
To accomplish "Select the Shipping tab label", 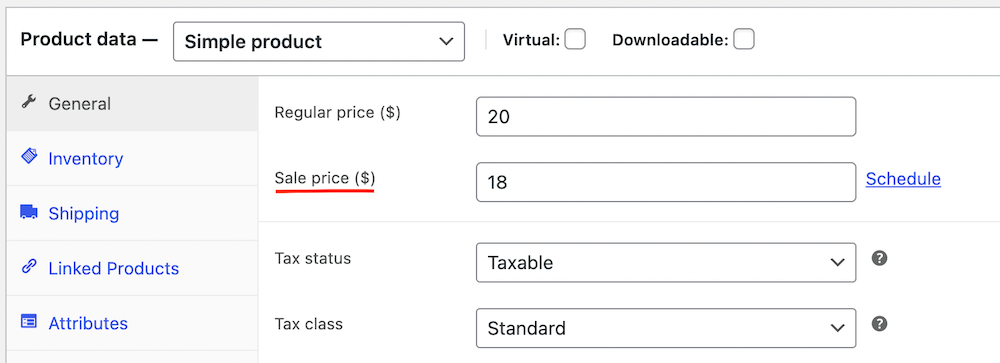I will (84, 213).
